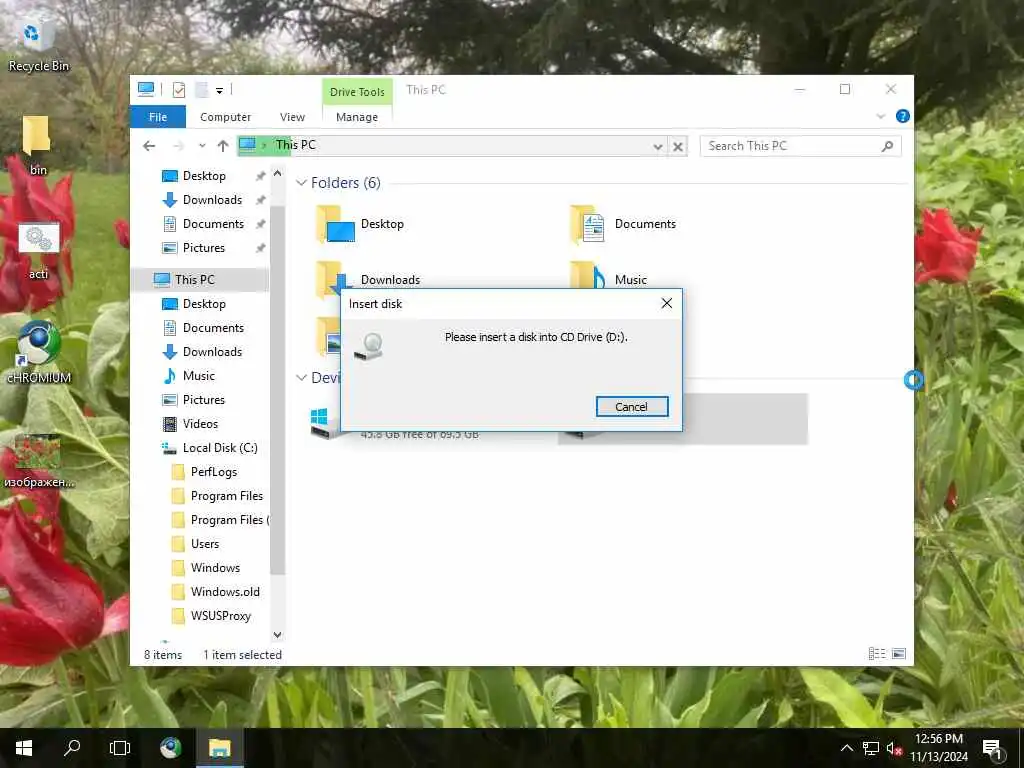Select Local Disk (C:) in navigation pane
Viewport: 1024px width, 768px height.
[x=219, y=448]
